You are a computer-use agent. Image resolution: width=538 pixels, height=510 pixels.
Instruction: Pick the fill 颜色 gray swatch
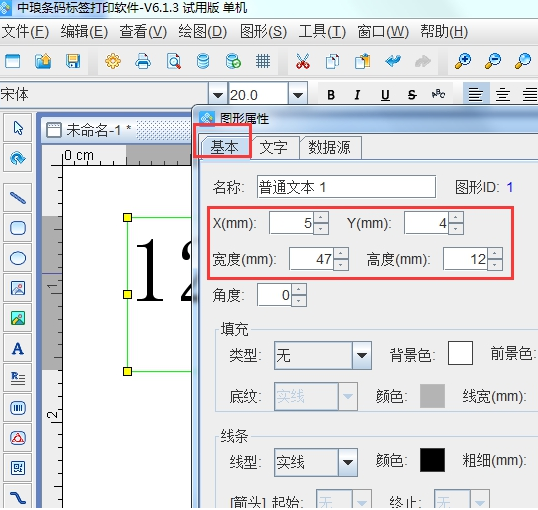point(432,396)
